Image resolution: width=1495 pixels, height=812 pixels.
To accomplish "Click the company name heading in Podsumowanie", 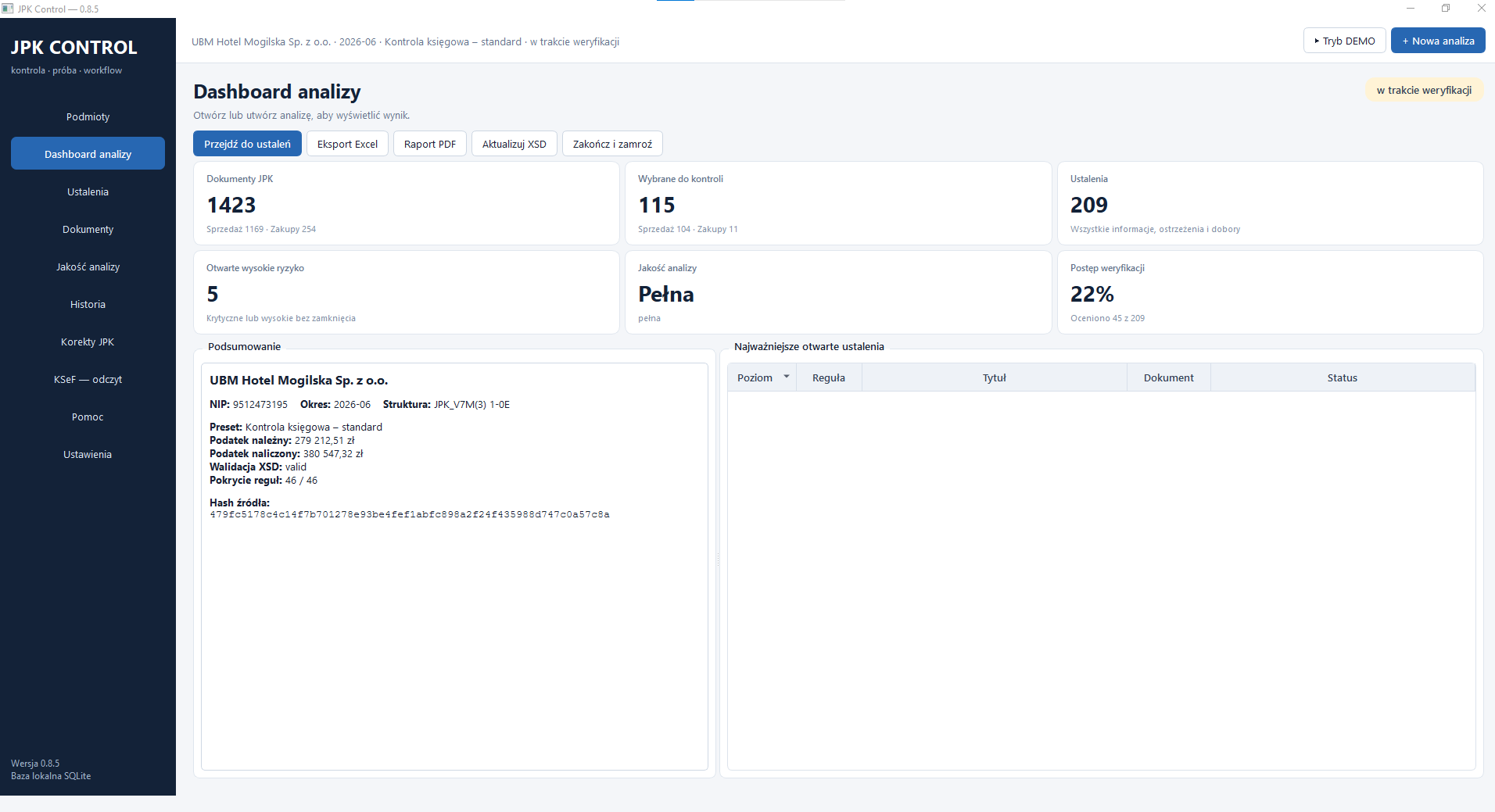I will 299,381.
